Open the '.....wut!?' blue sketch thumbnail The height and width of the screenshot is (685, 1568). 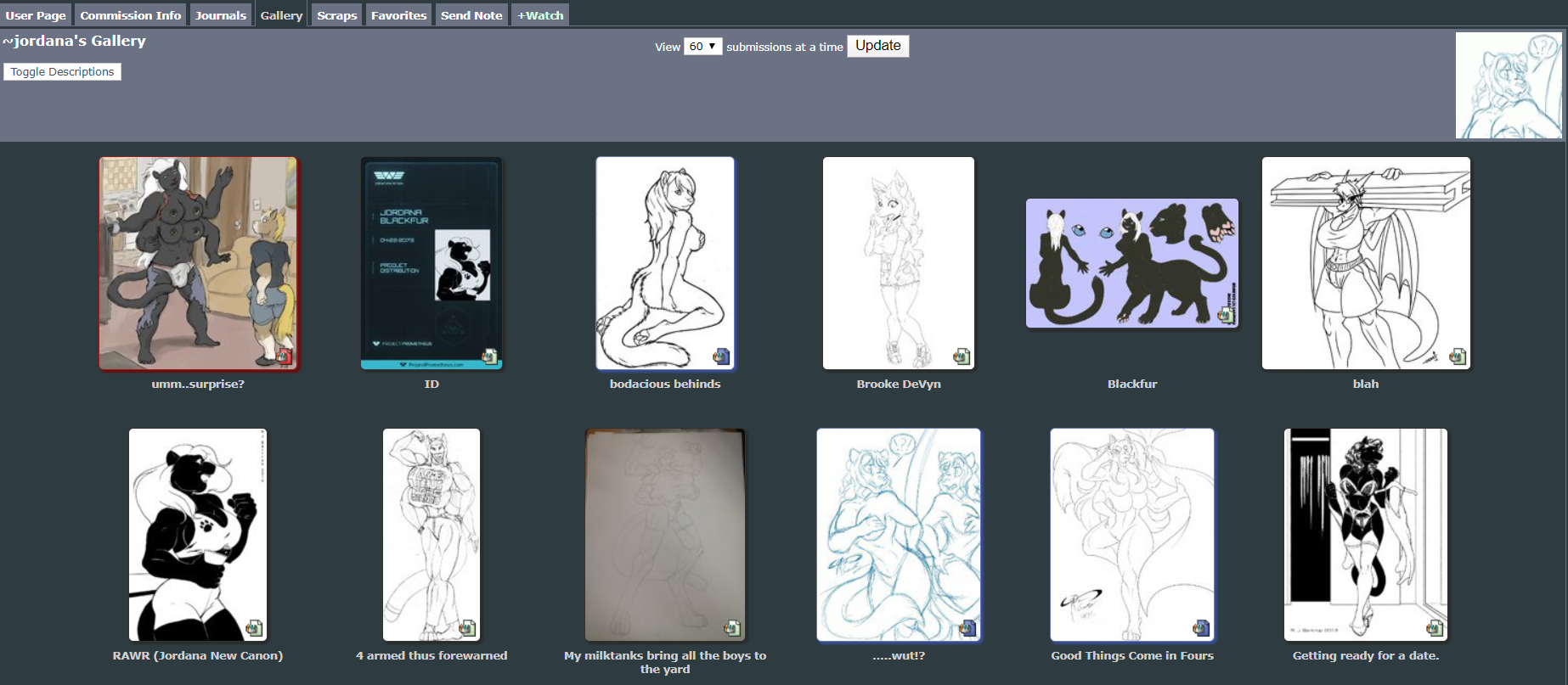click(x=899, y=535)
